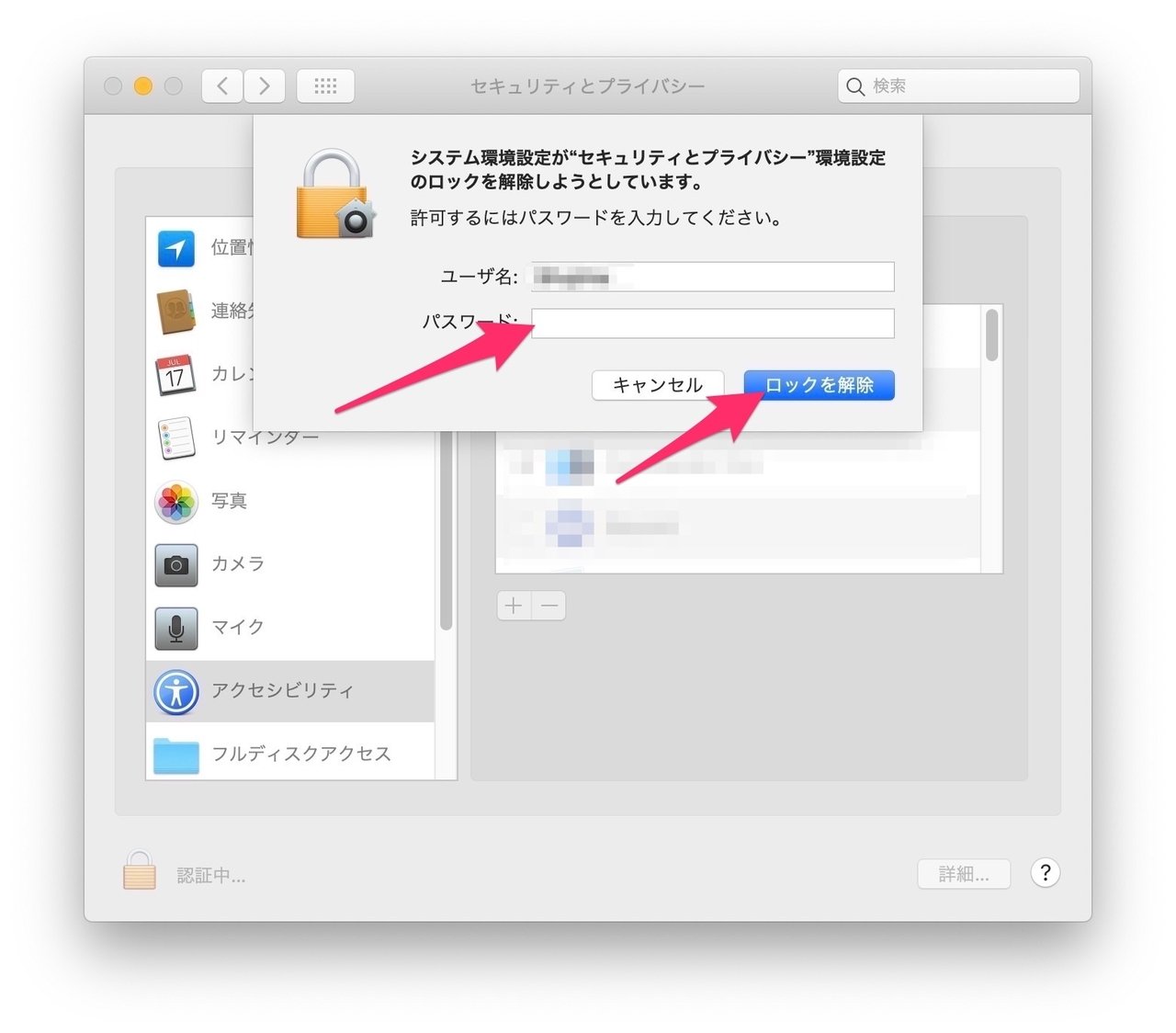Open the 詳細... advanced options button
This screenshot has width=1176, height=1033.
click(964, 874)
